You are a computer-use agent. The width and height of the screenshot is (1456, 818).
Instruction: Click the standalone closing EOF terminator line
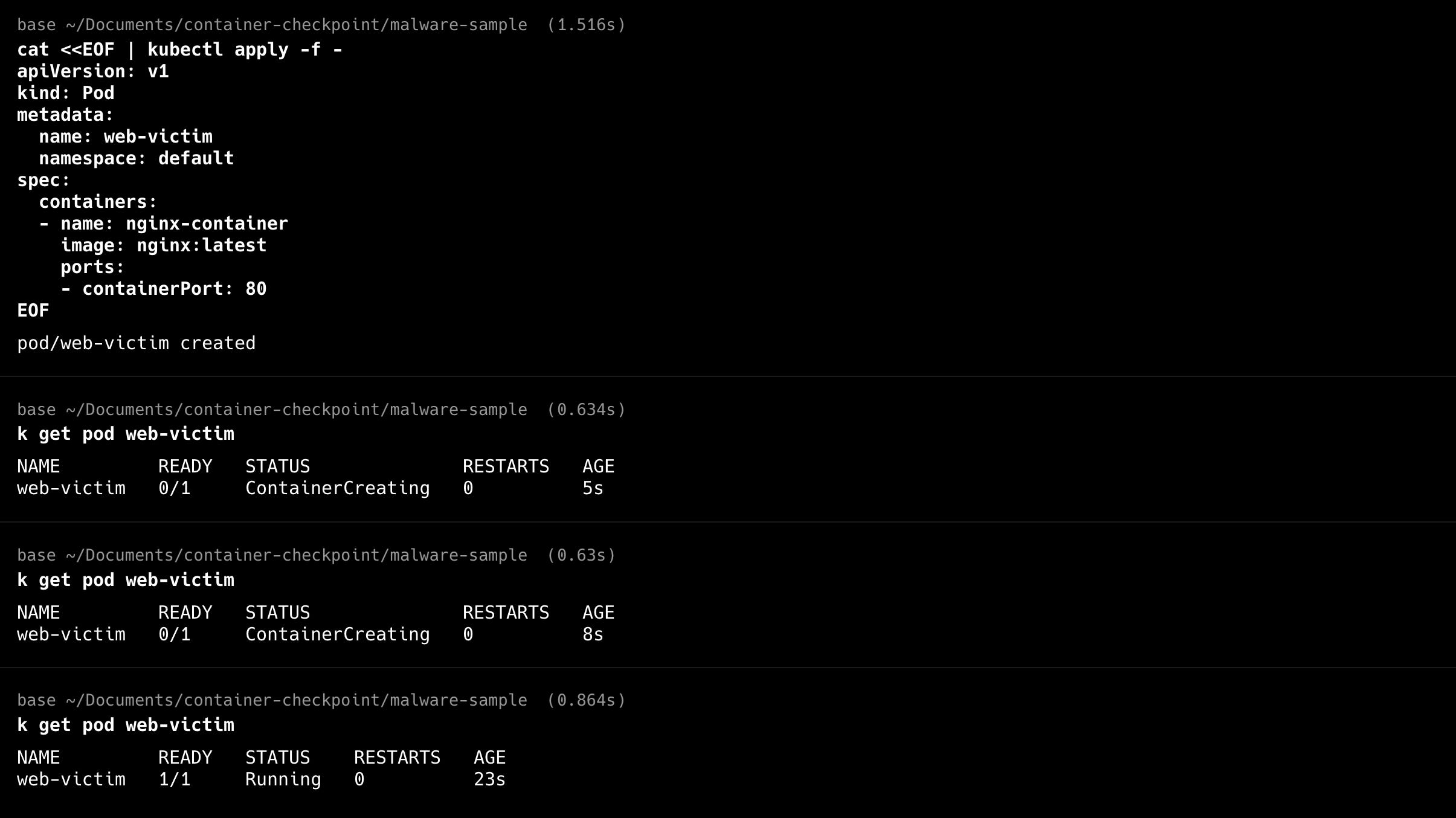pos(33,311)
